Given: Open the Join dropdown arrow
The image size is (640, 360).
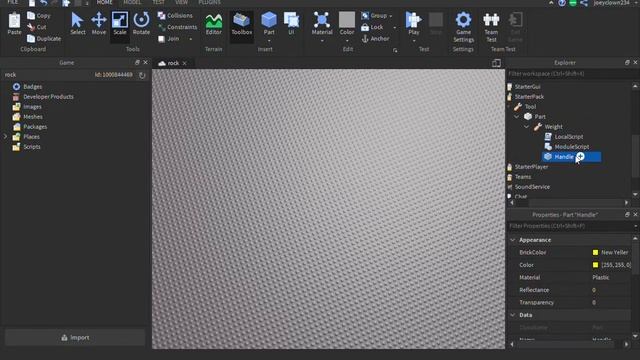Looking at the screenshot, I should (x=191, y=39).
